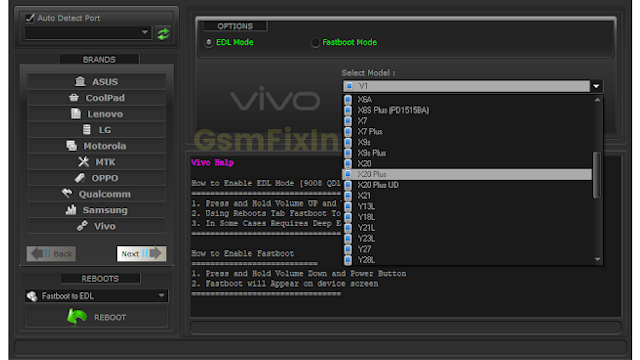Pick highlighted model X20 Plus
Screen dimensions: 640x360
(467, 174)
